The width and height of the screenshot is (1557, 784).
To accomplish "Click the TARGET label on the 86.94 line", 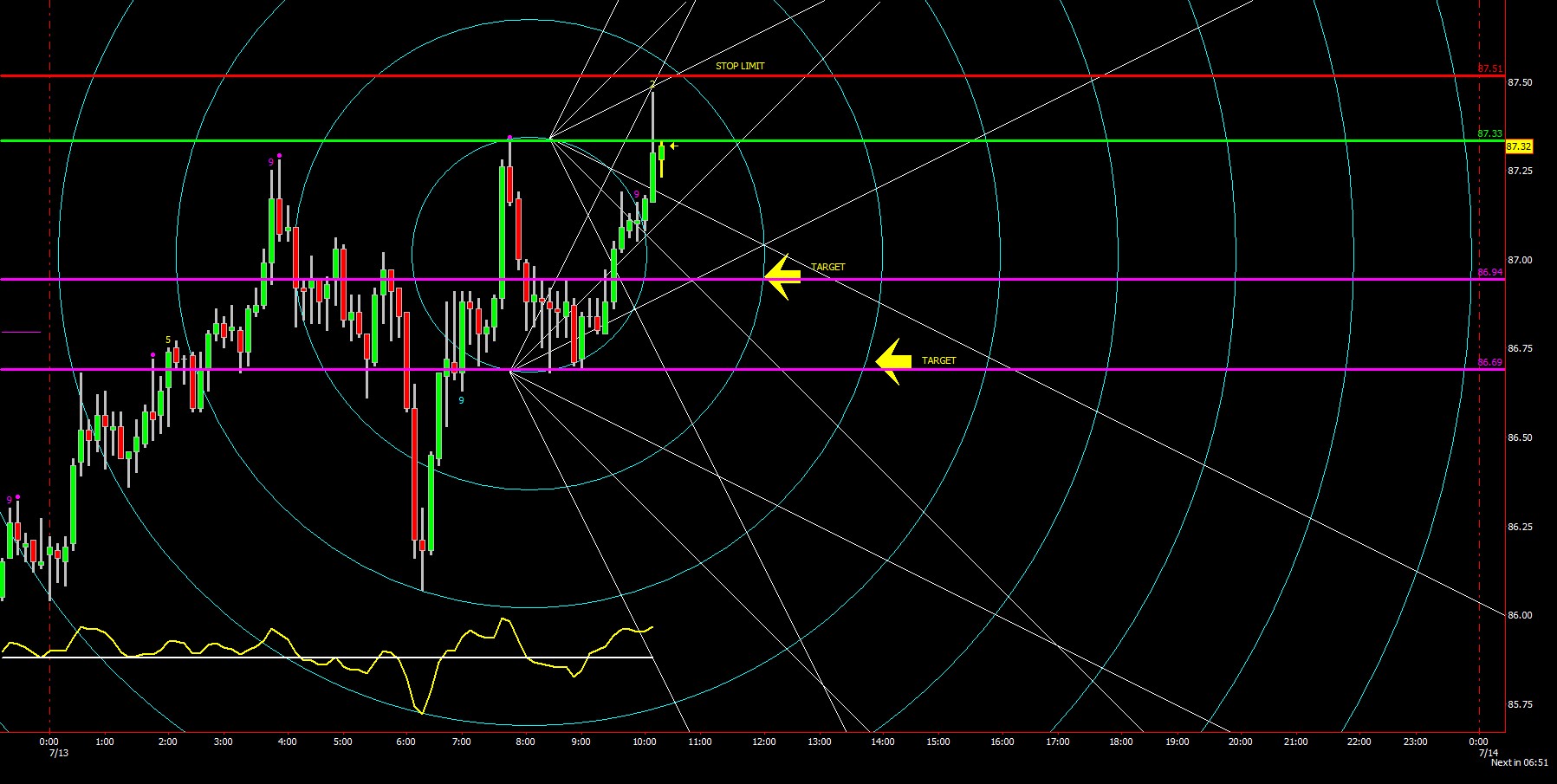I will pos(827,267).
